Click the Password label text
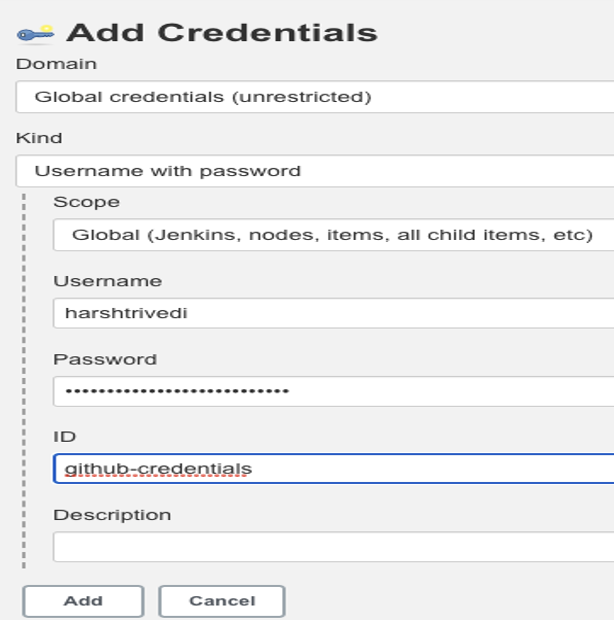 105,359
